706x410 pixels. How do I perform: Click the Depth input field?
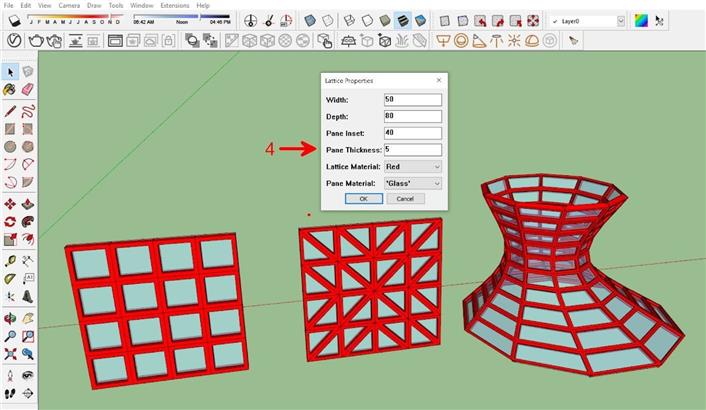point(413,116)
